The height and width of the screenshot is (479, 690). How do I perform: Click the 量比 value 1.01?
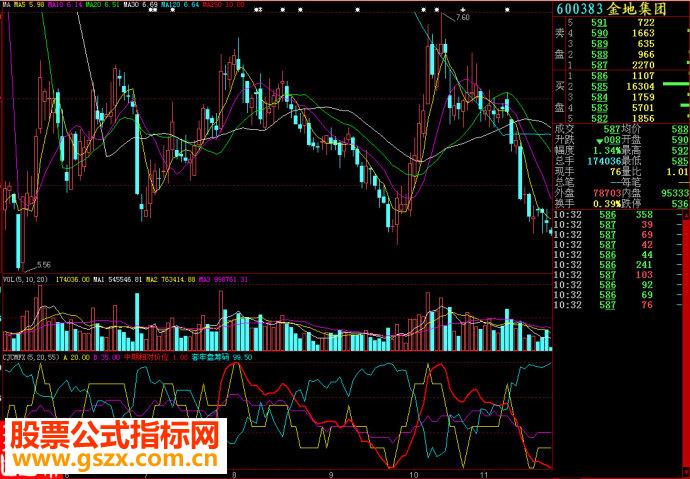[677, 172]
